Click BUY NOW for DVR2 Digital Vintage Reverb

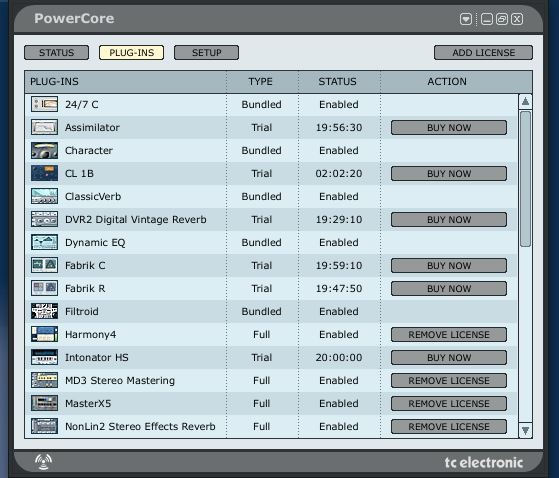tap(449, 220)
